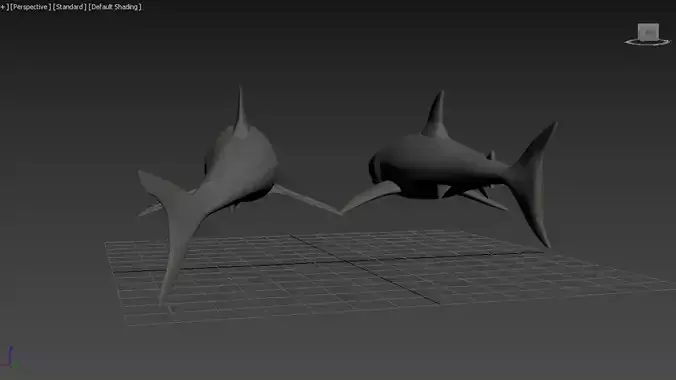Open the [Default Shading] viewport menu

tap(115, 7)
